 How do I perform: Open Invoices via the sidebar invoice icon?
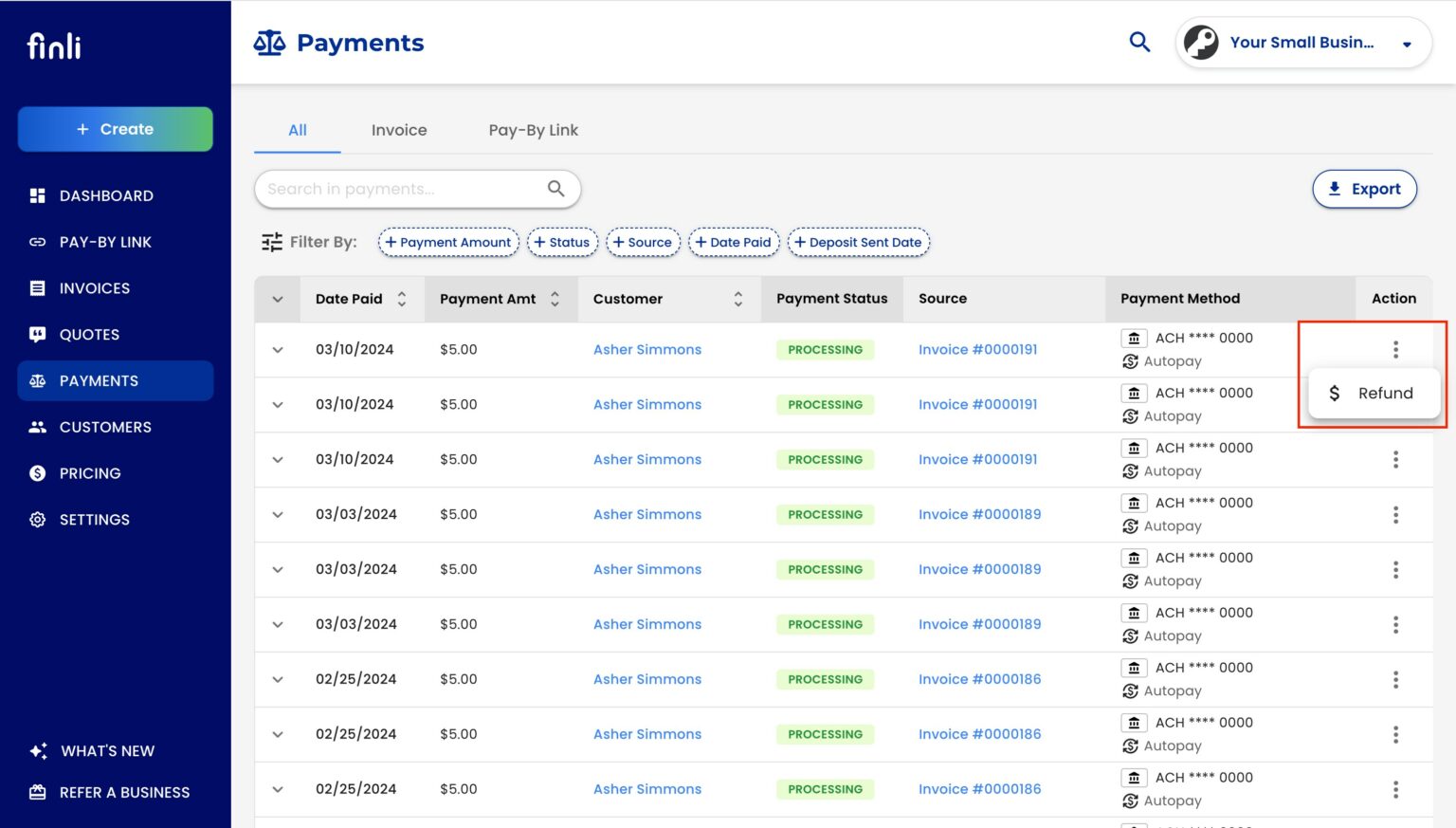37,288
